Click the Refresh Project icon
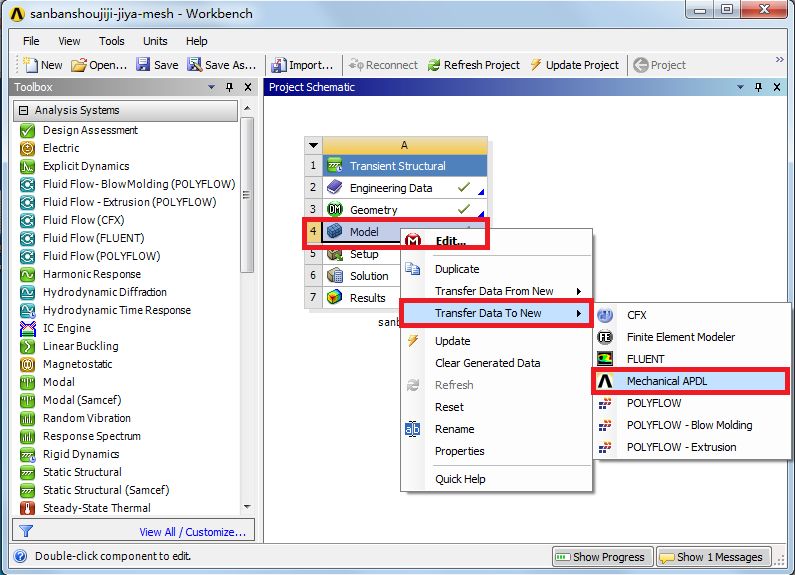This screenshot has width=795, height=575. tap(434, 65)
